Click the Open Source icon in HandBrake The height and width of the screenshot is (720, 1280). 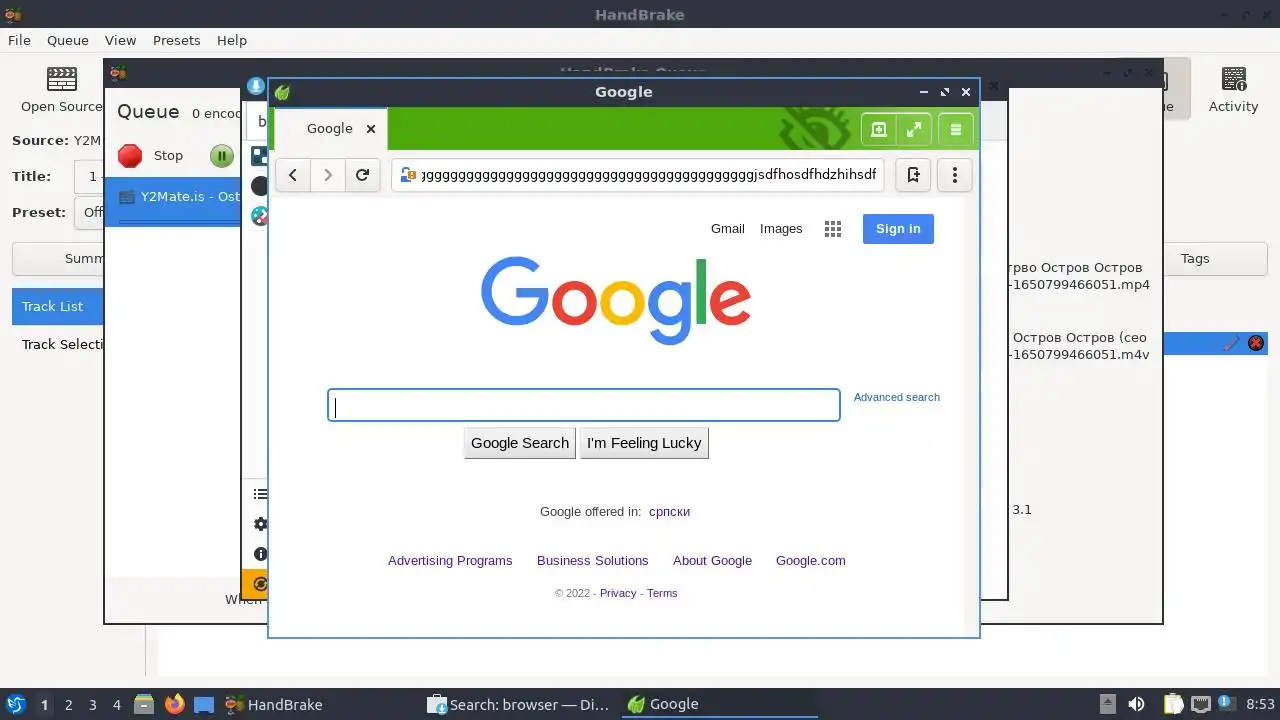pos(62,90)
